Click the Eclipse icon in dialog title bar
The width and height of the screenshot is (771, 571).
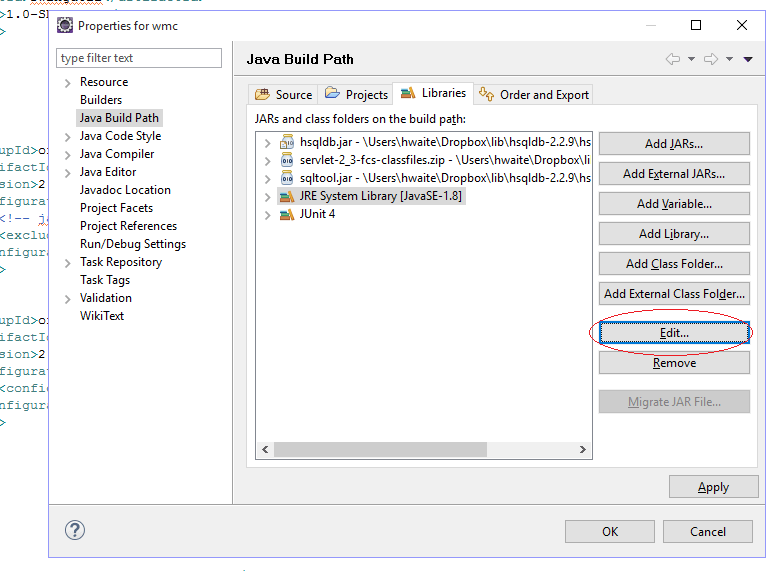click(x=65, y=25)
